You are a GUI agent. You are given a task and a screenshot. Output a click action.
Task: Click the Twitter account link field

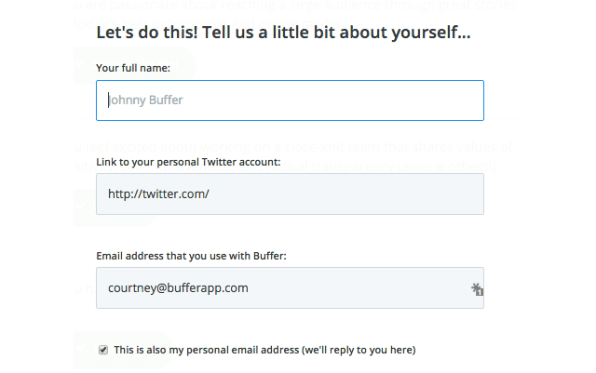coord(290,194)
